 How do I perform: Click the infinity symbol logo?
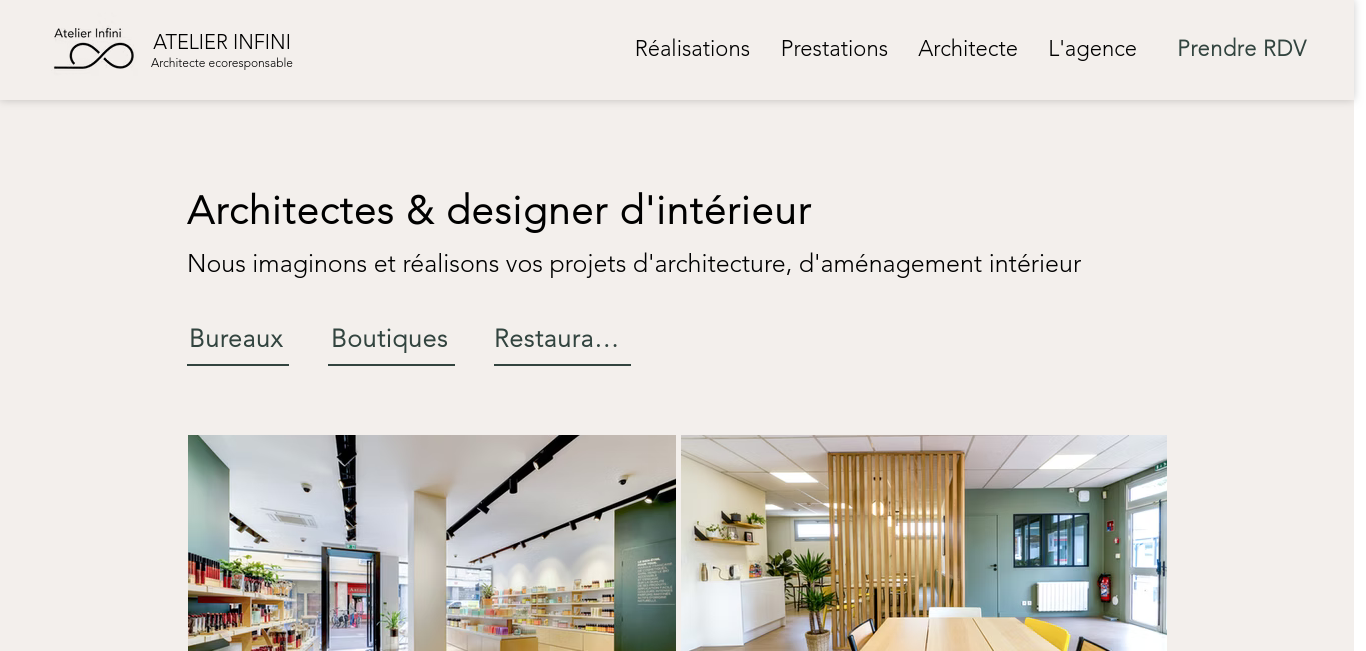pyautogui.click(x=93, y=55)
